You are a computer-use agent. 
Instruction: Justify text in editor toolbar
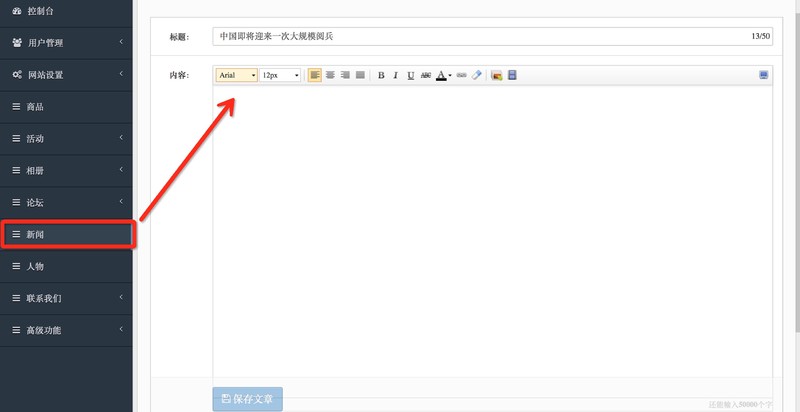pyautogui.click(x=360, y=75)
